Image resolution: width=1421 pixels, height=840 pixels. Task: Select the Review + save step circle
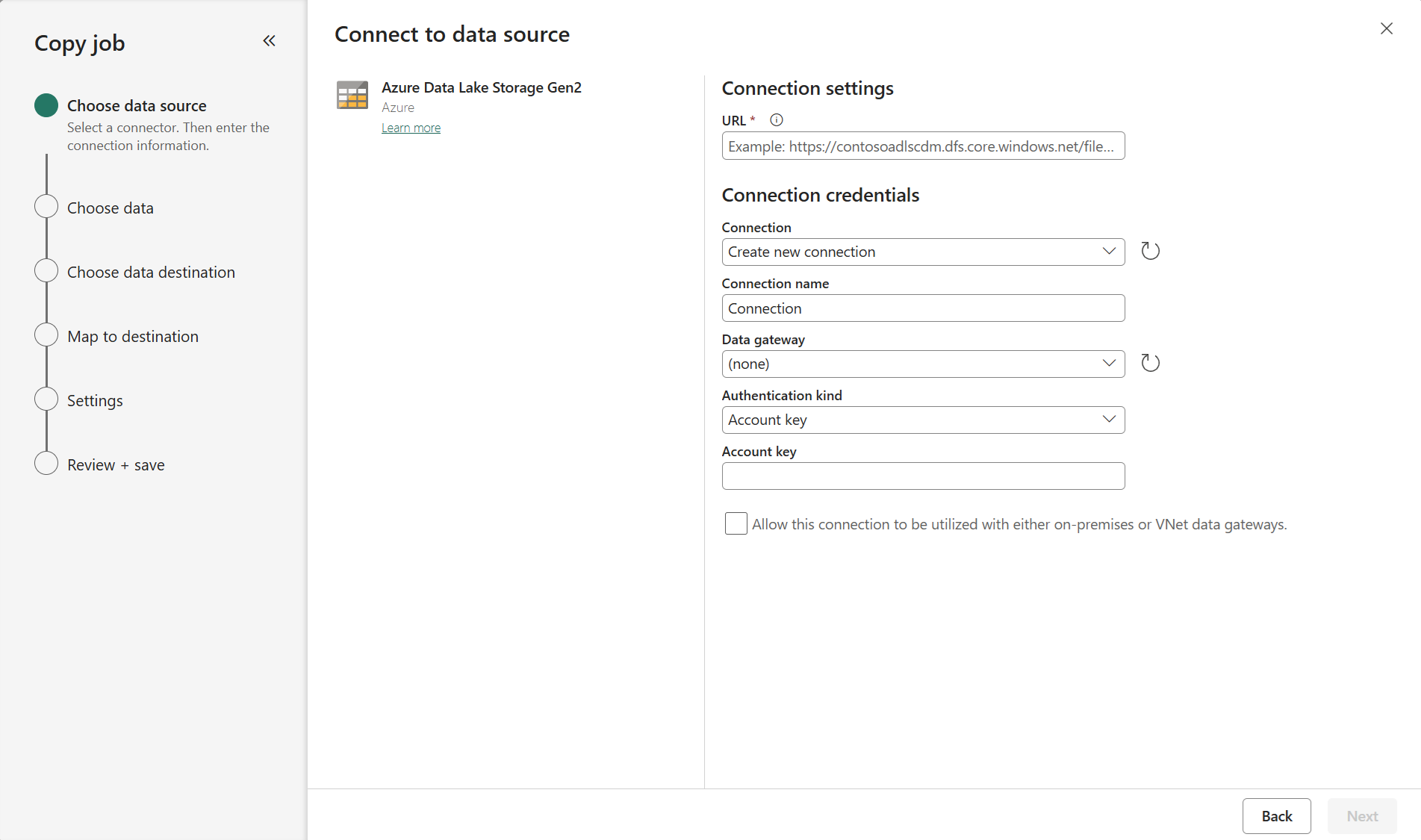pos(46,464)
